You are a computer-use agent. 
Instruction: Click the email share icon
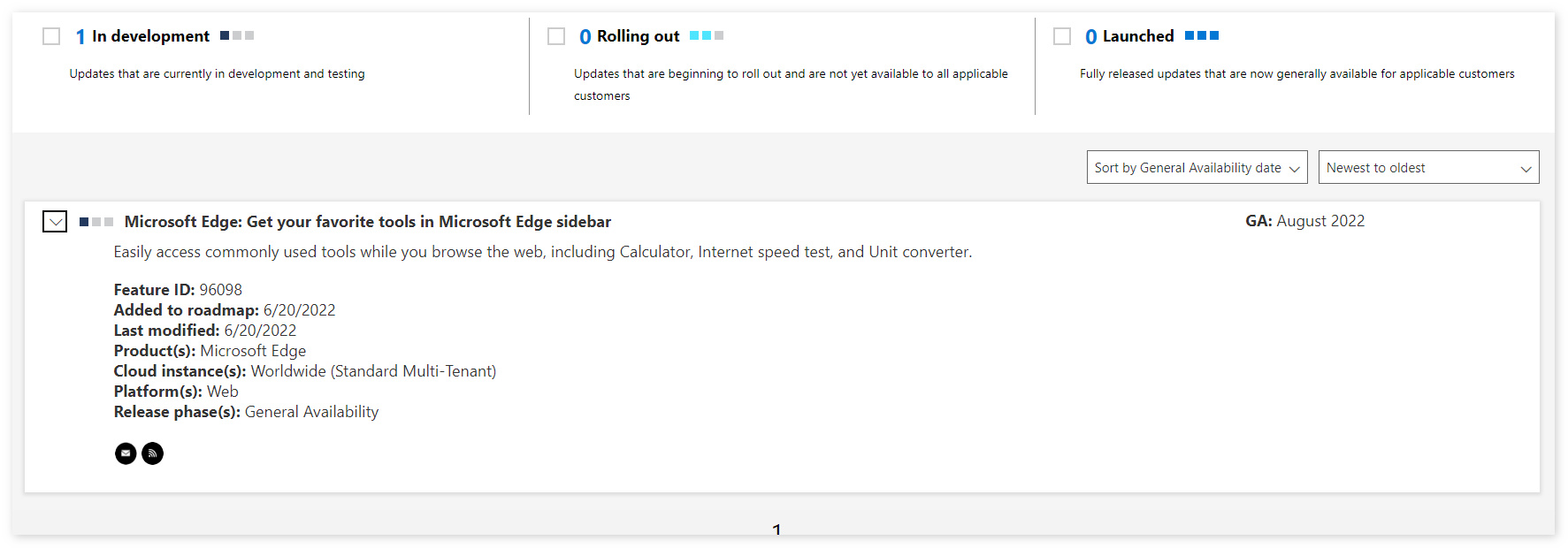click(126, 453)
